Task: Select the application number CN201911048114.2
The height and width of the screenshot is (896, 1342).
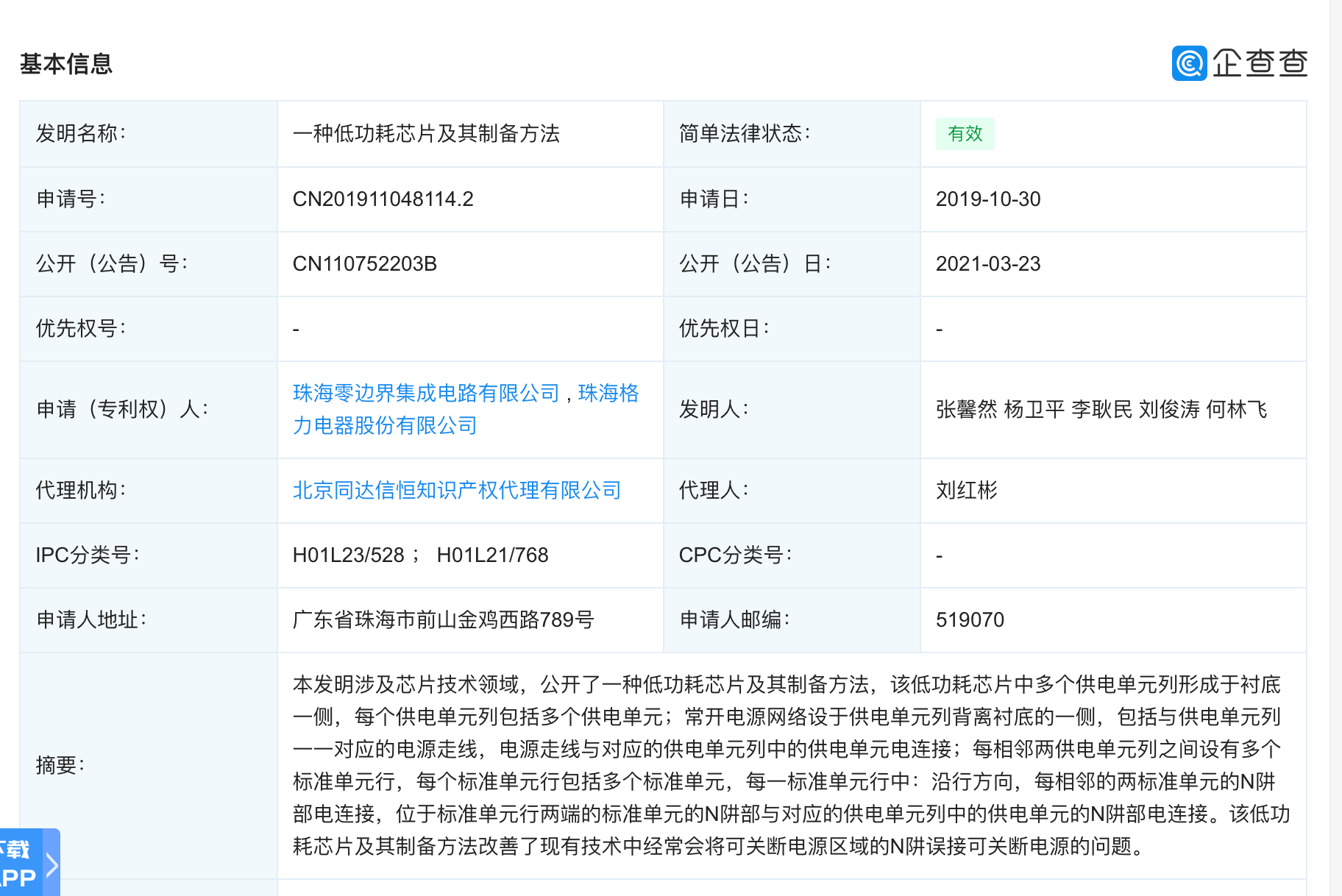Action: point(382,199)
